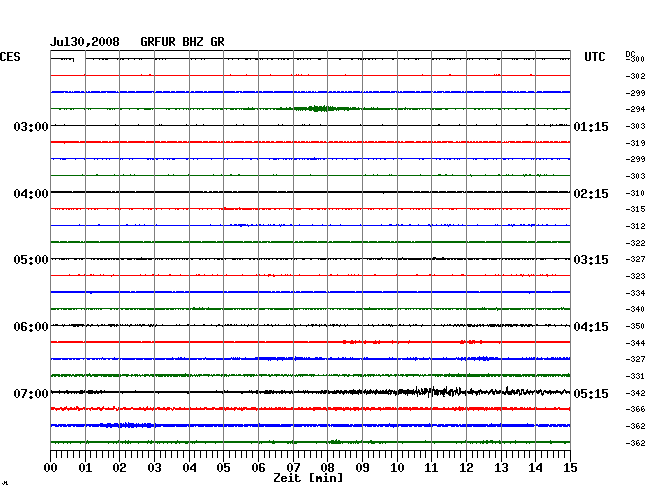Click the date label "Jul30,2008"
Image resolution: width=650 pixels, height=494 pixels.
click(85, 42)
